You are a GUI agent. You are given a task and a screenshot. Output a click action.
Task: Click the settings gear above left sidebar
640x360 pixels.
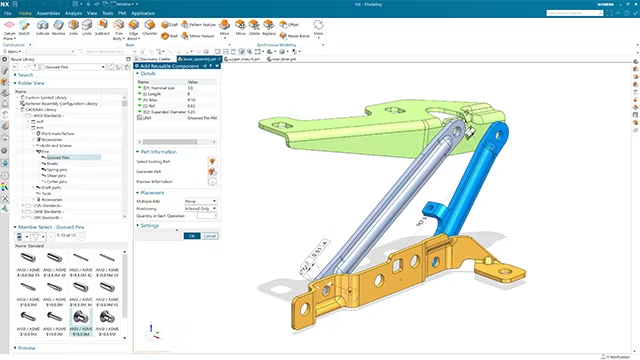pos(4,59)
